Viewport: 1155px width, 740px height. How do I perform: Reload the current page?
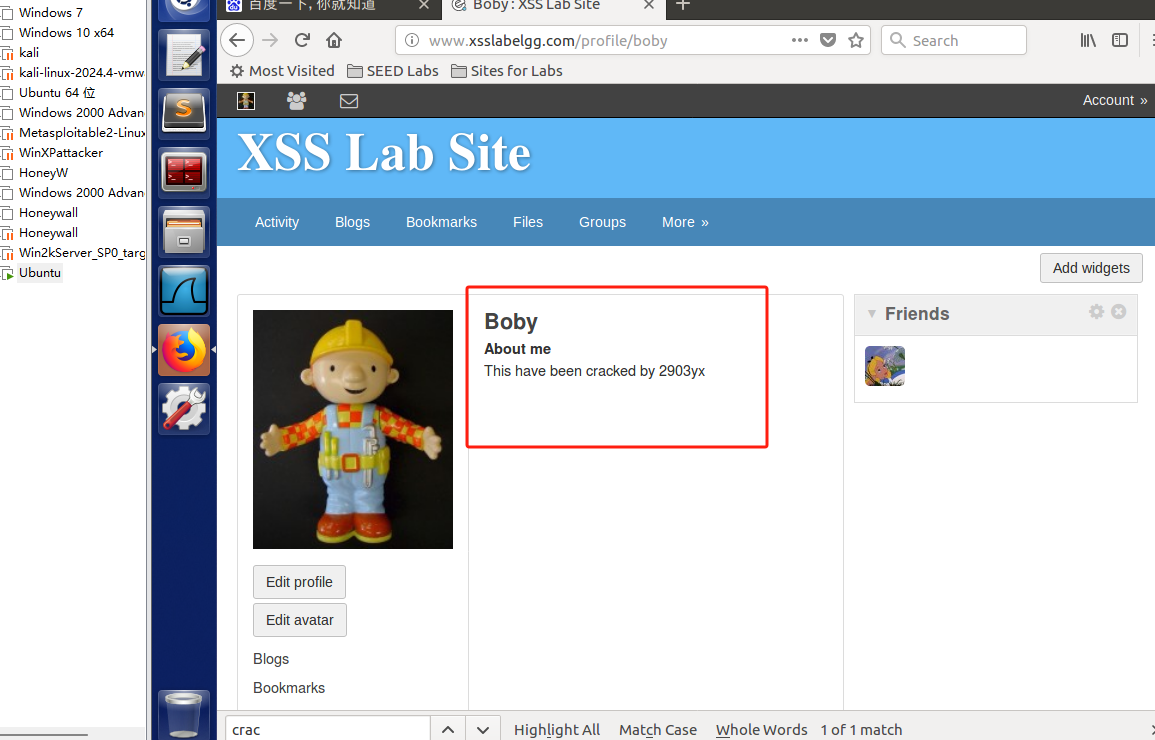[302, 40]
